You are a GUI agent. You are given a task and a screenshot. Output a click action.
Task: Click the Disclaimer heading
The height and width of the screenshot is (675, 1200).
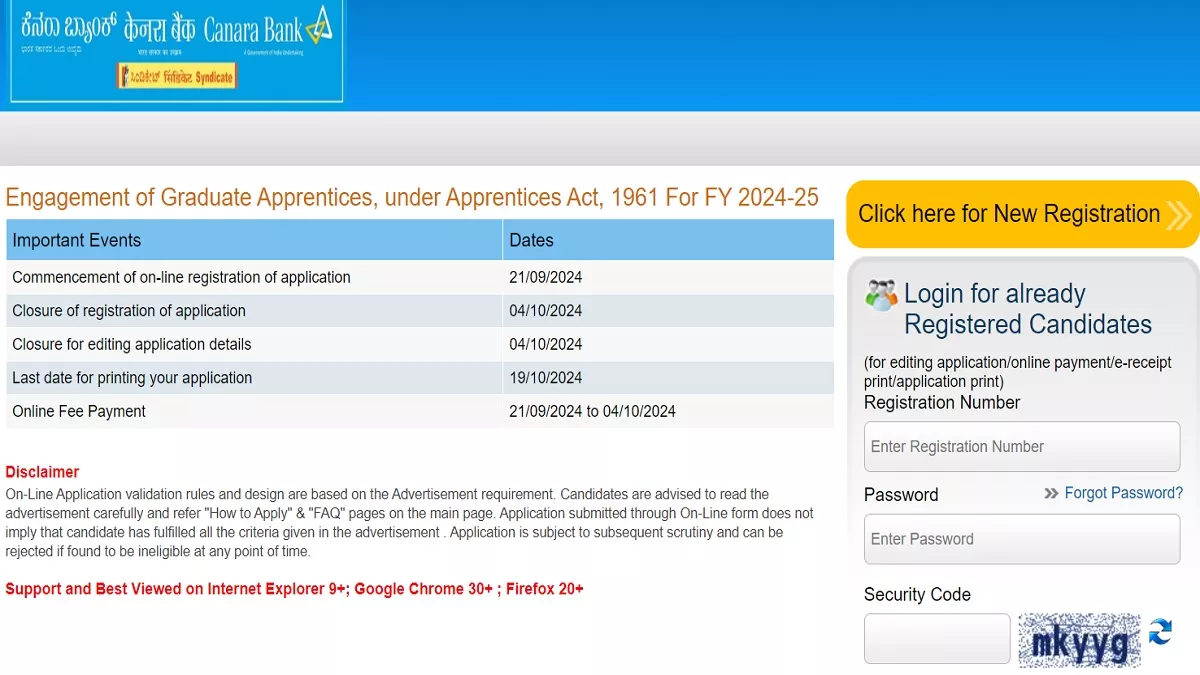pyautogui.click(x=42, y=472)
